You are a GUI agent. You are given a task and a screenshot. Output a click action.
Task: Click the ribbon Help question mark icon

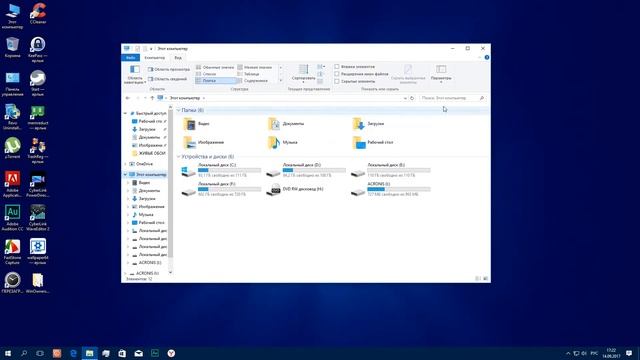[487, 58]
